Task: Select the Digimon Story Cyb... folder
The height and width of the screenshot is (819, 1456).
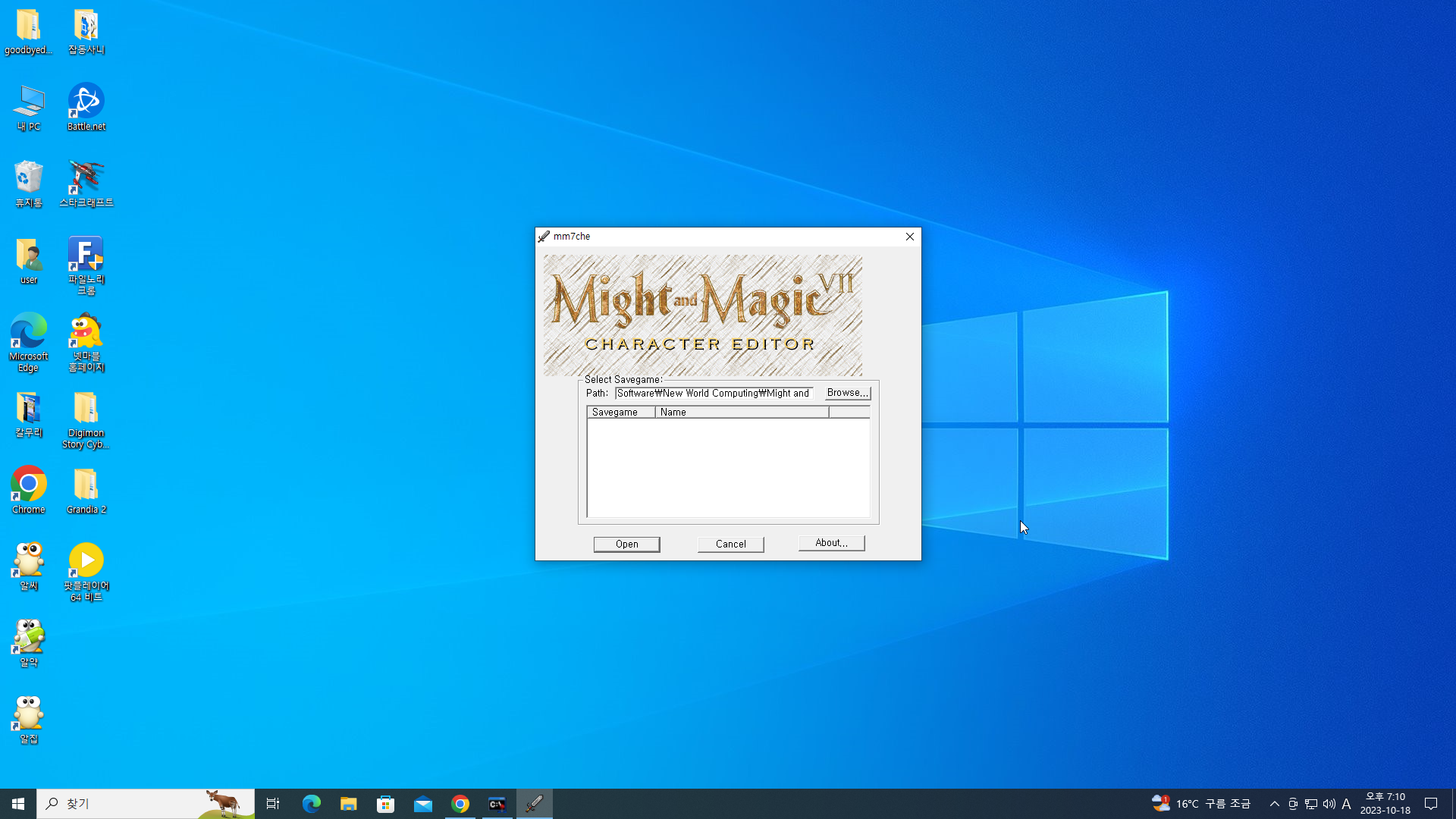Action: 86,419
